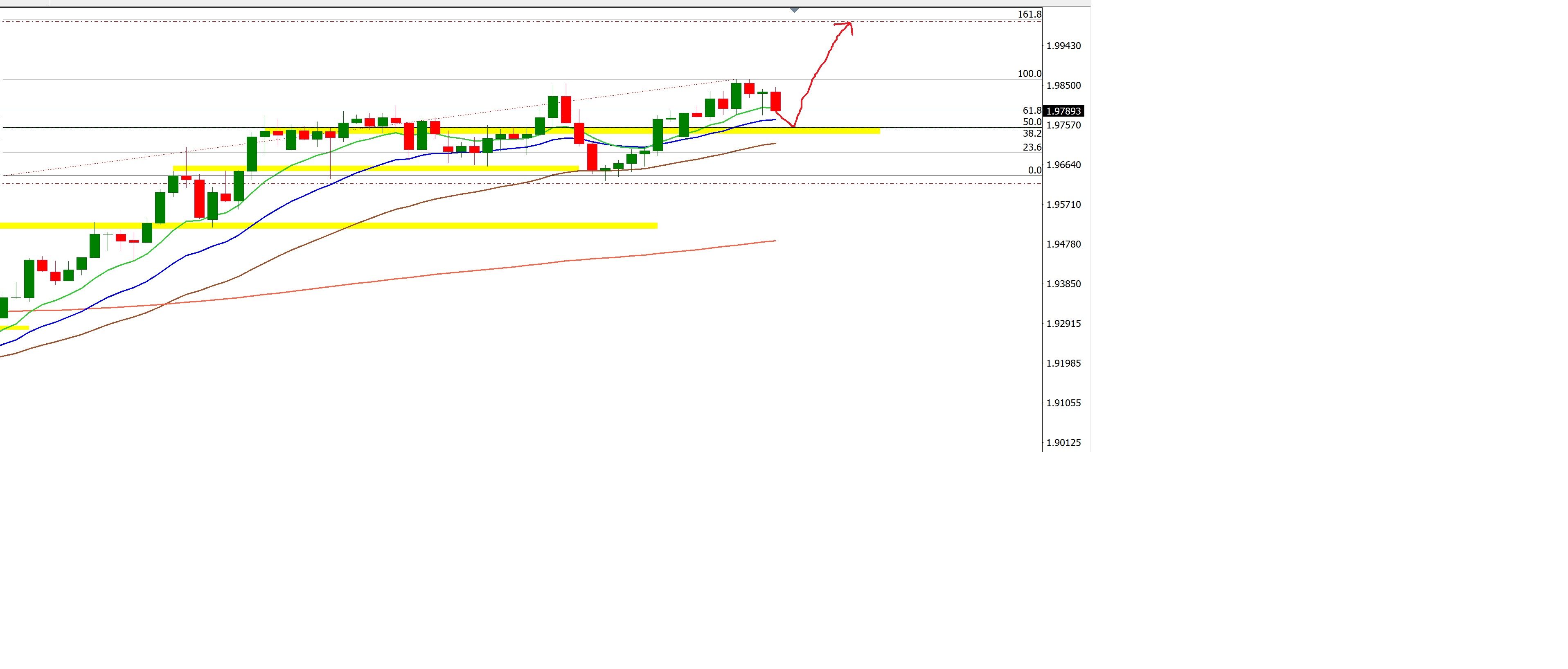
Task: Select the 38.2 Fibonacci level label
Action: (1032, 133)
